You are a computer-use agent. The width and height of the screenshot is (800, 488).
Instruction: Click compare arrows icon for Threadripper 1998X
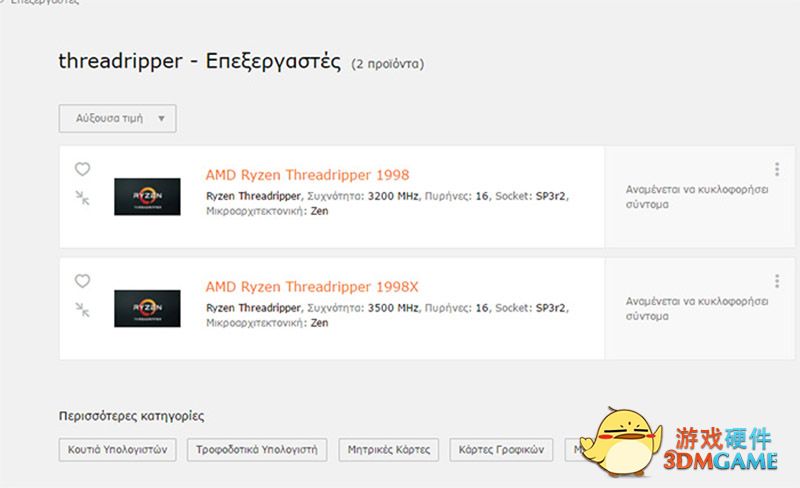tap(82, 310)
